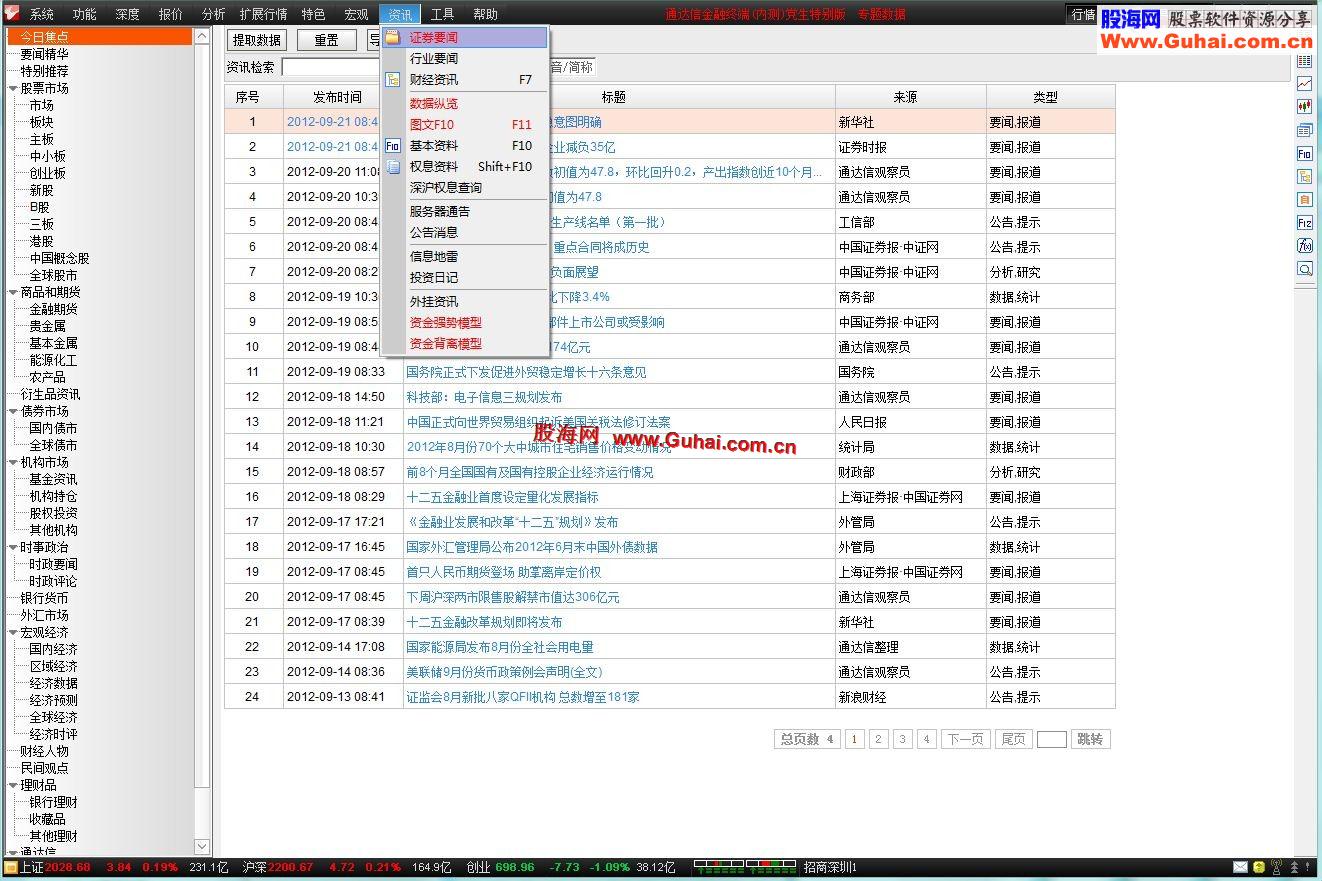Viewport: 1322px width, 881px height.
Task: Click the document icon beside 权息资料 menu entry
Action: coord(393,167)
